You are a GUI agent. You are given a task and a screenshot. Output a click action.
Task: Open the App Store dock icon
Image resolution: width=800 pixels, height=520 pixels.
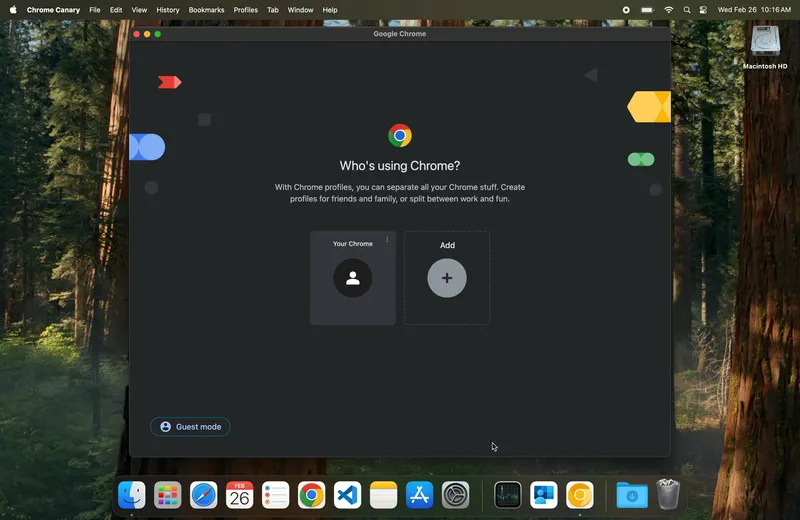pos(420,494)
